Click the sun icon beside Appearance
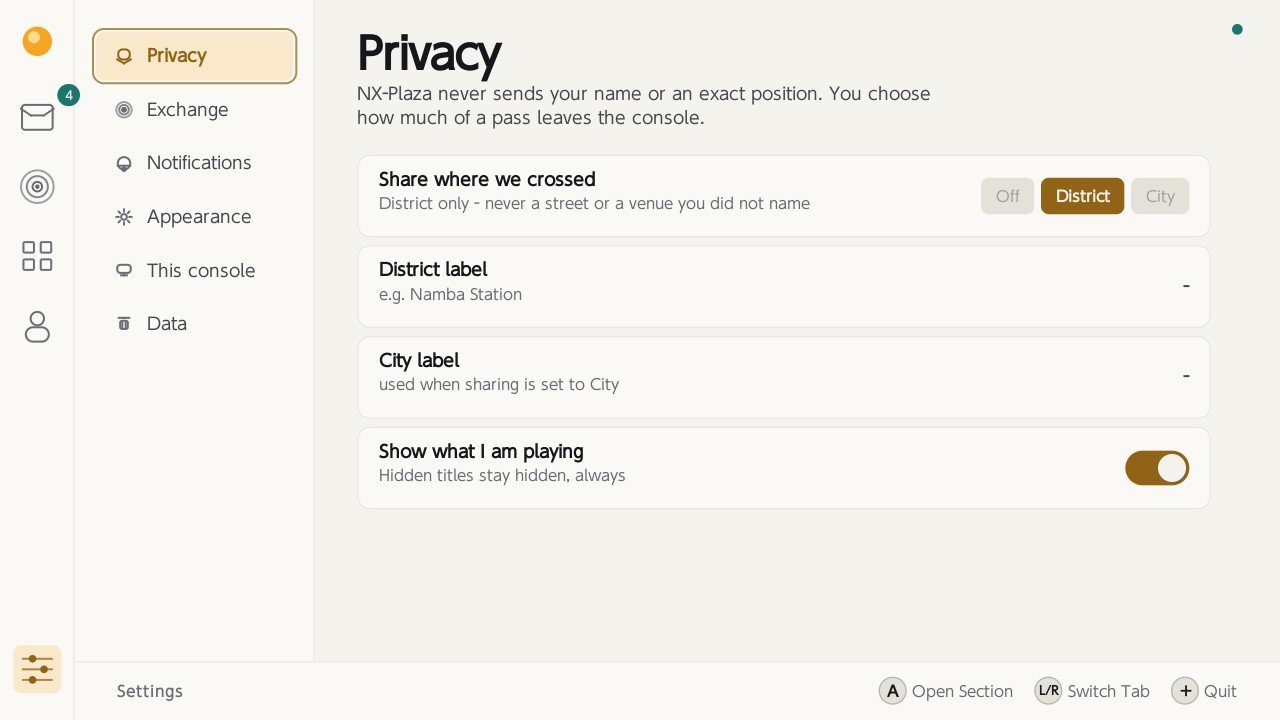This screenshot has height=720, width=1280. tap(124, 216)
